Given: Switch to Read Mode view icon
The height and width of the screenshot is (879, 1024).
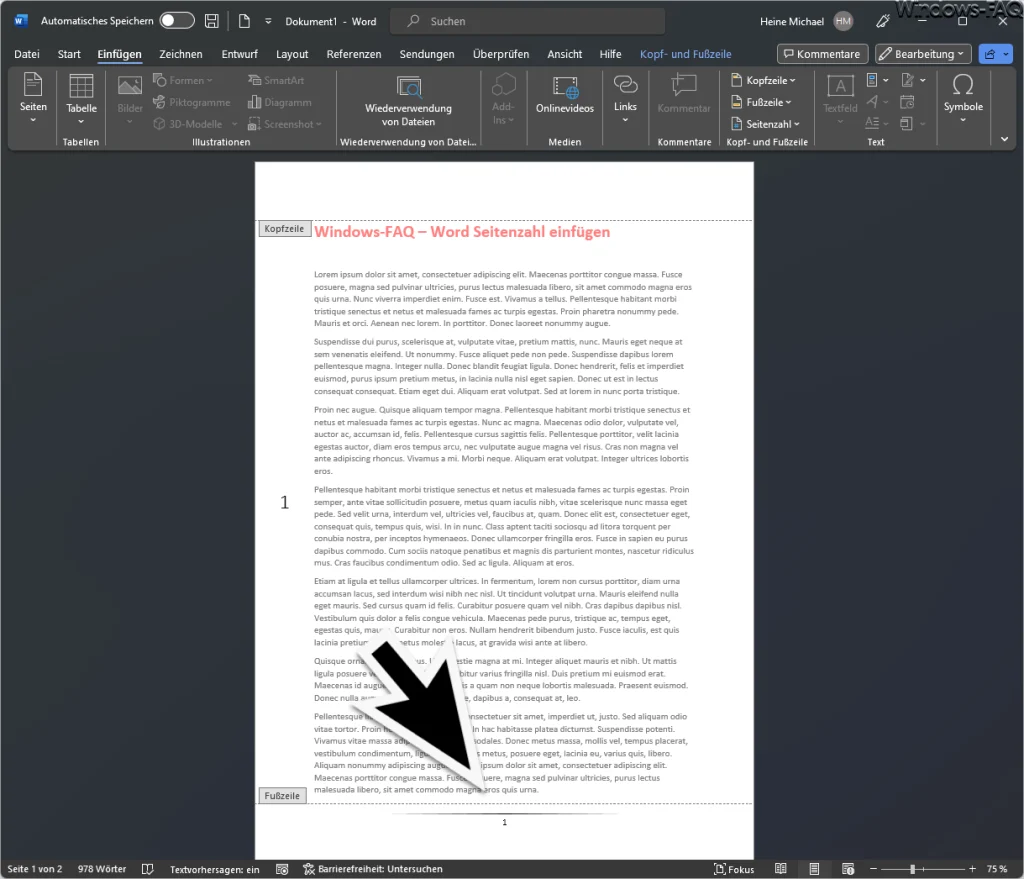Looking at the screenshot, I should (x=780, y=869).
